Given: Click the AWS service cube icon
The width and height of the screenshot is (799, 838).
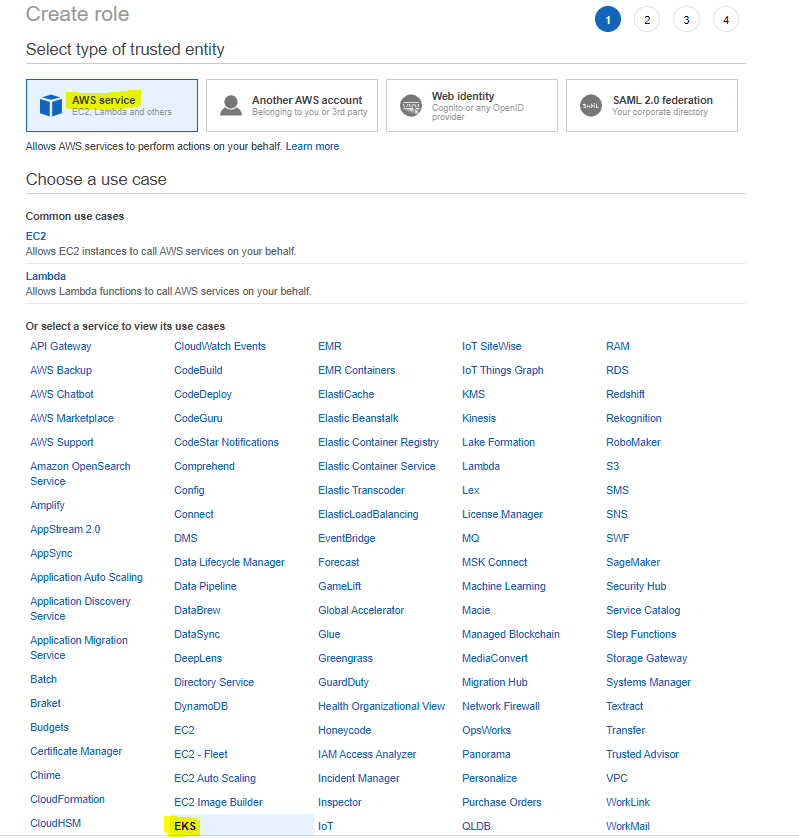Looking at the screenshot, I should (50, 105).
